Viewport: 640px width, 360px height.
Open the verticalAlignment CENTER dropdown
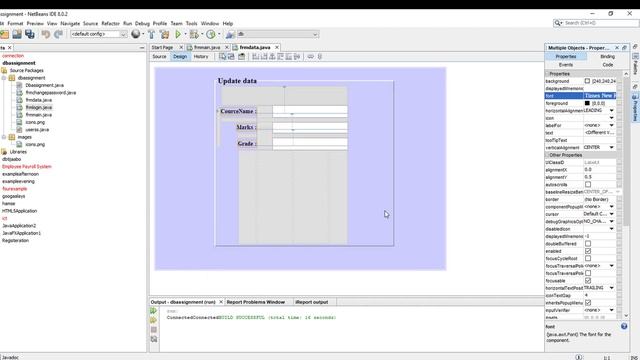pyautogui.click(x=611, y=147)
